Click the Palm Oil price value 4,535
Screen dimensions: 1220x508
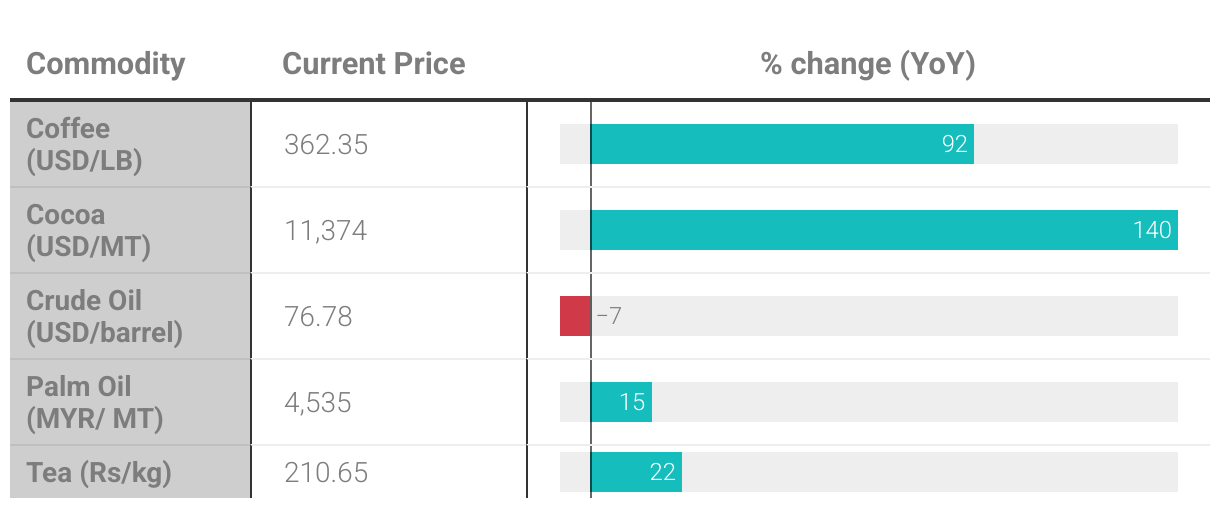(x=317, y=403)
